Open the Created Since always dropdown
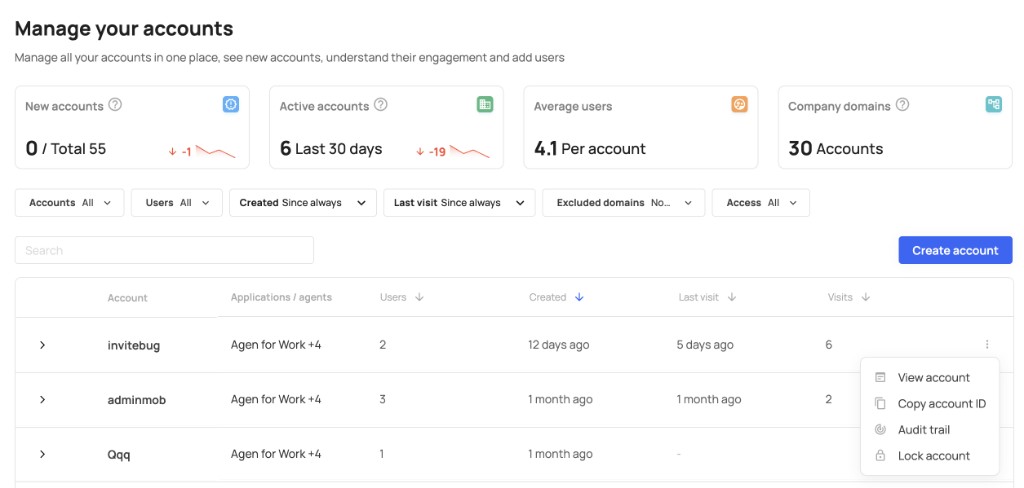1024x488 pixels. pos(303,203)
